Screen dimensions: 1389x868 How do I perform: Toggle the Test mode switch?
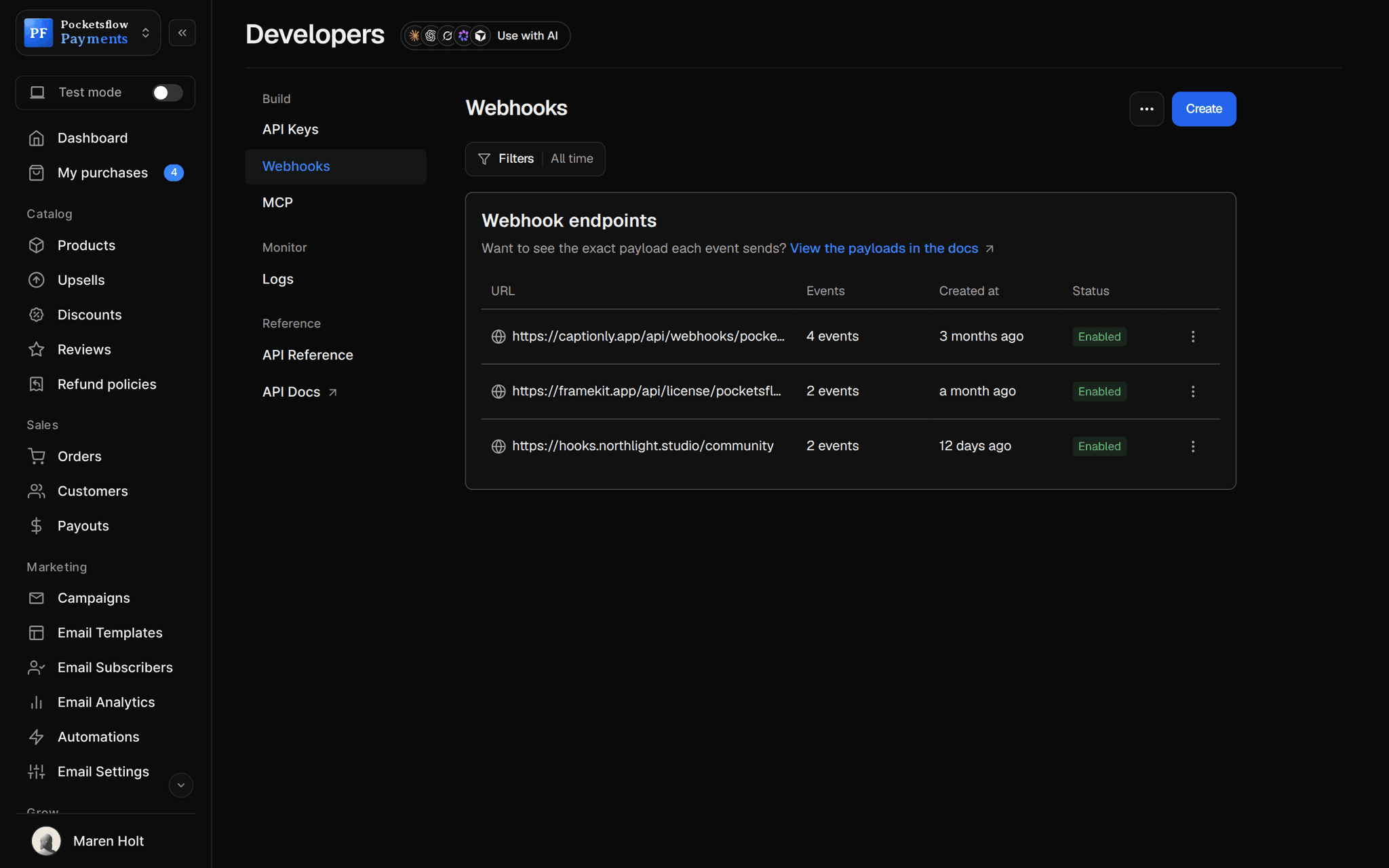point(167,92)
